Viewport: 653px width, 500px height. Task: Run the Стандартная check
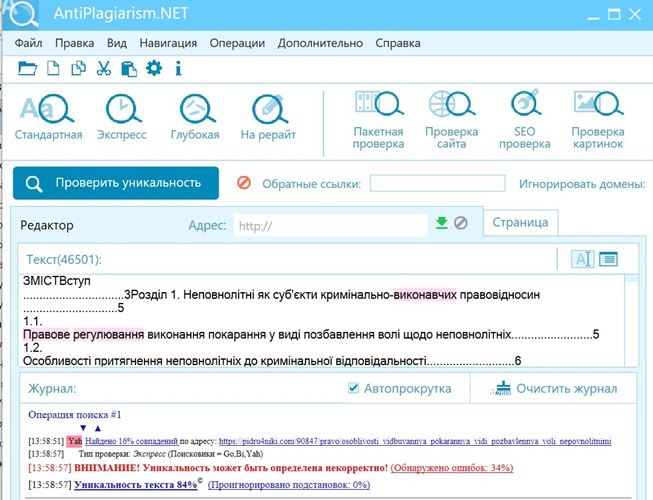pos(48,117)
